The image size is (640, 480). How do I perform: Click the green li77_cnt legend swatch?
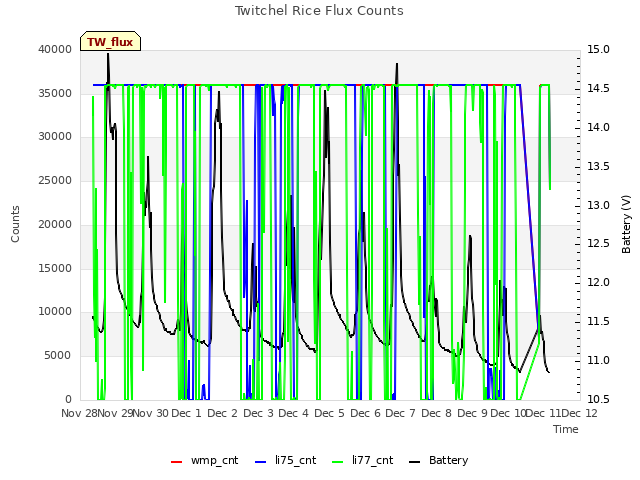(x=338, y=462)
